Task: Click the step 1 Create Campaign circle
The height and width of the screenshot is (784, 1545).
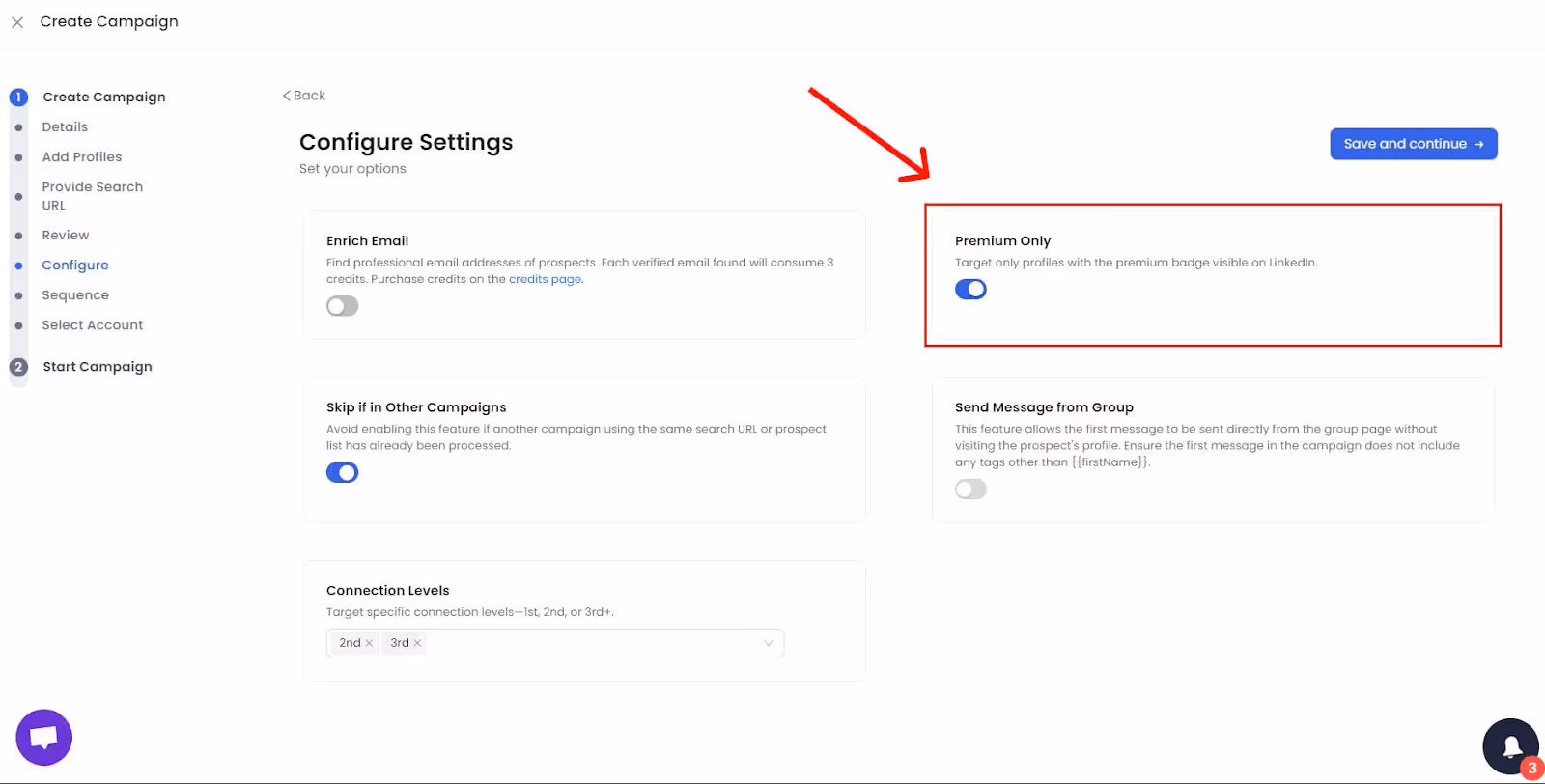Action: coord(17,97)
